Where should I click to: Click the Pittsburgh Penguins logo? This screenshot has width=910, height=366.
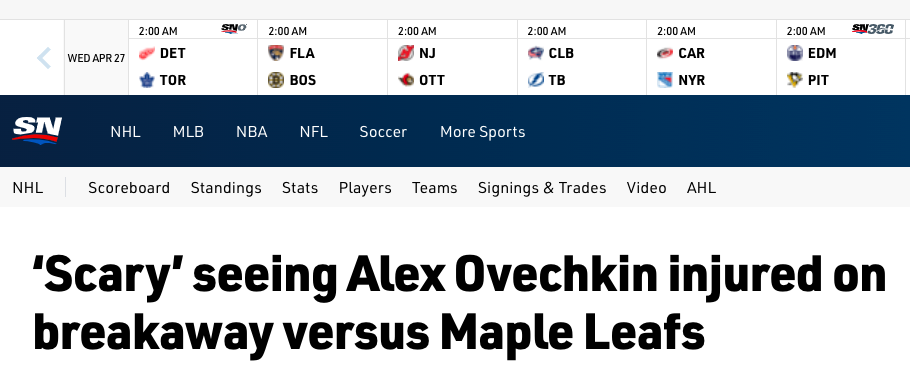(x=795, y=80)
